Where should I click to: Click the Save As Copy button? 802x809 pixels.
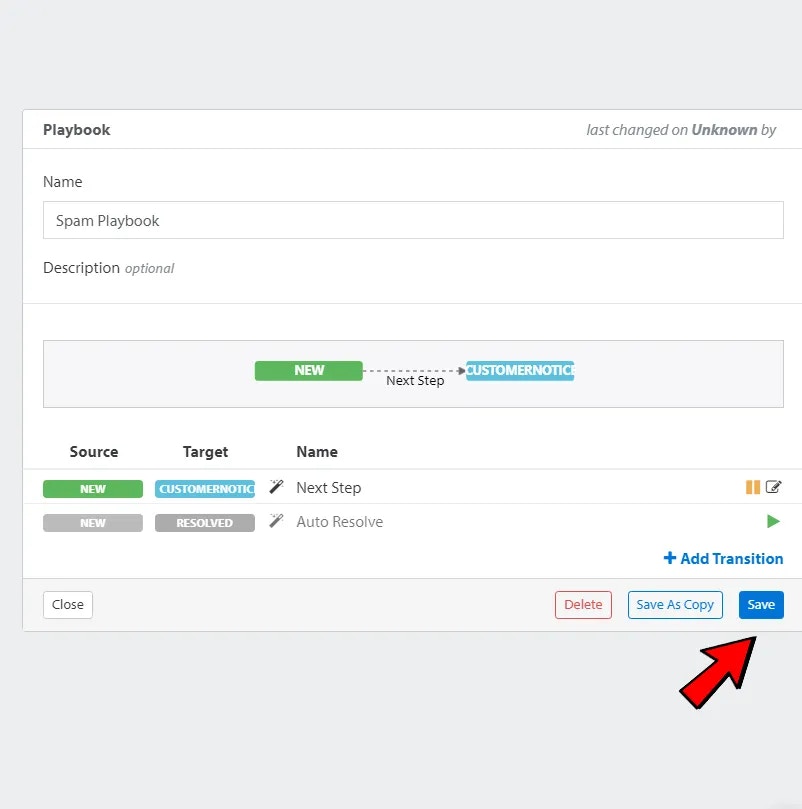675,605
